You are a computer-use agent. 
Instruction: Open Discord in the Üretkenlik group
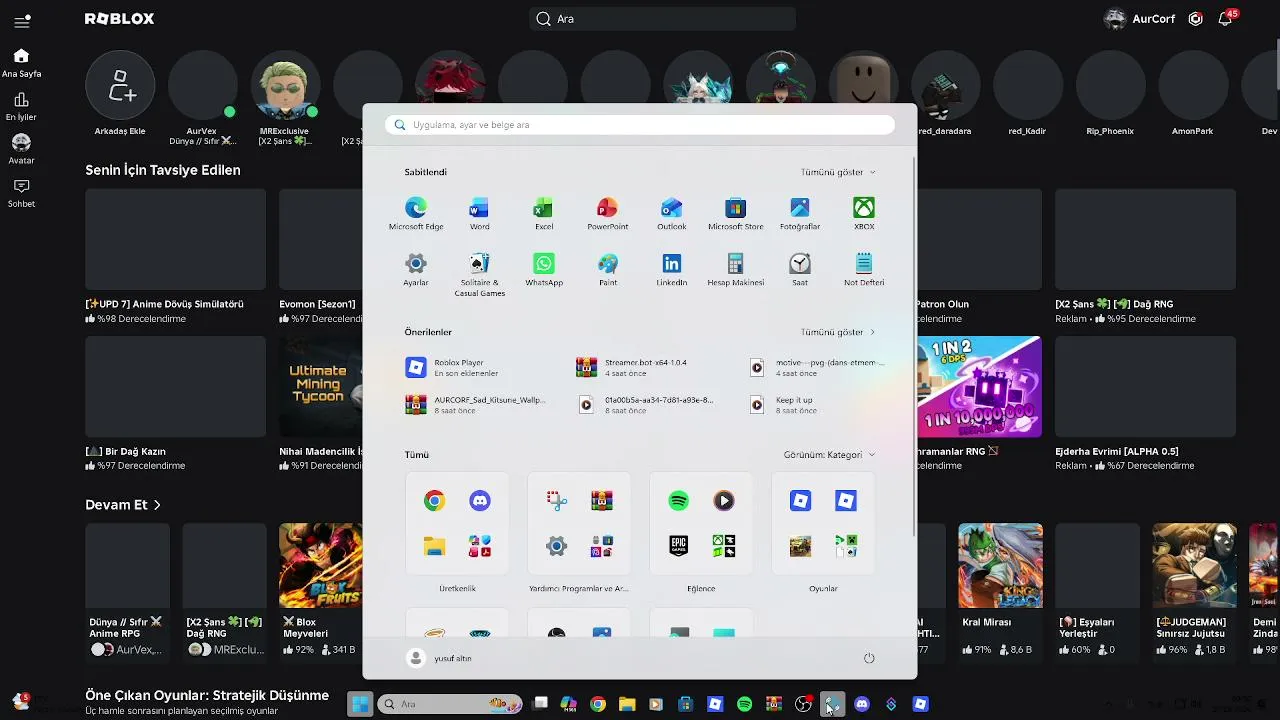click(x=480, y=501)
